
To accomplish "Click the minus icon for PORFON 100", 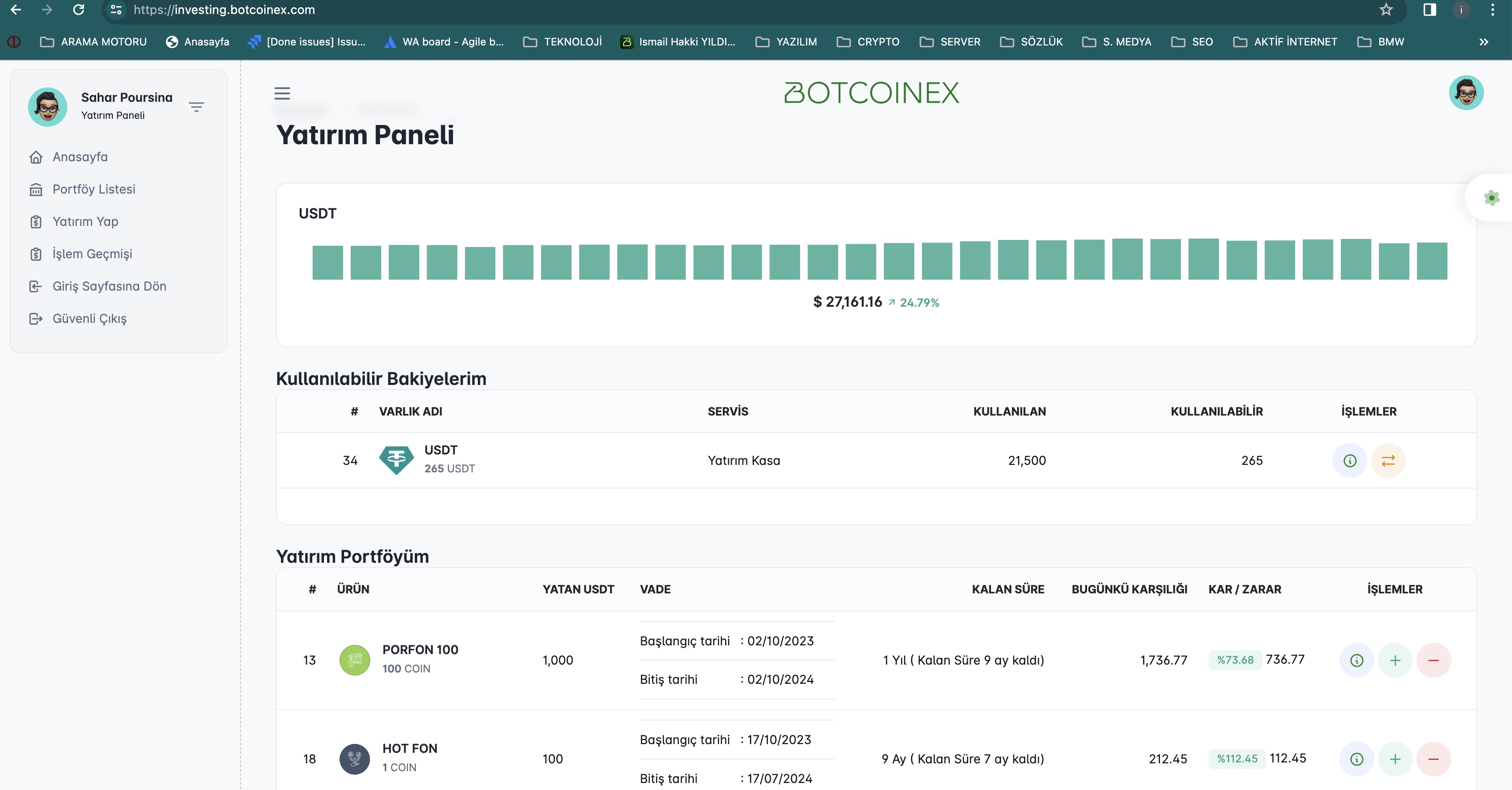I will [x=1433, y=660].
